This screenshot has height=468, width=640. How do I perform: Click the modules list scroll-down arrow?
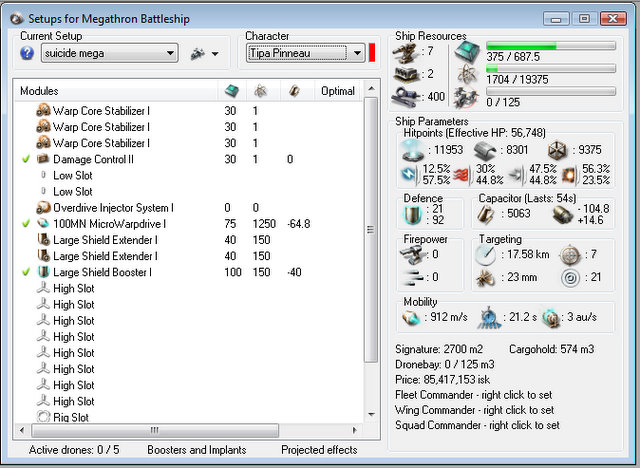(x=371, y=415)
